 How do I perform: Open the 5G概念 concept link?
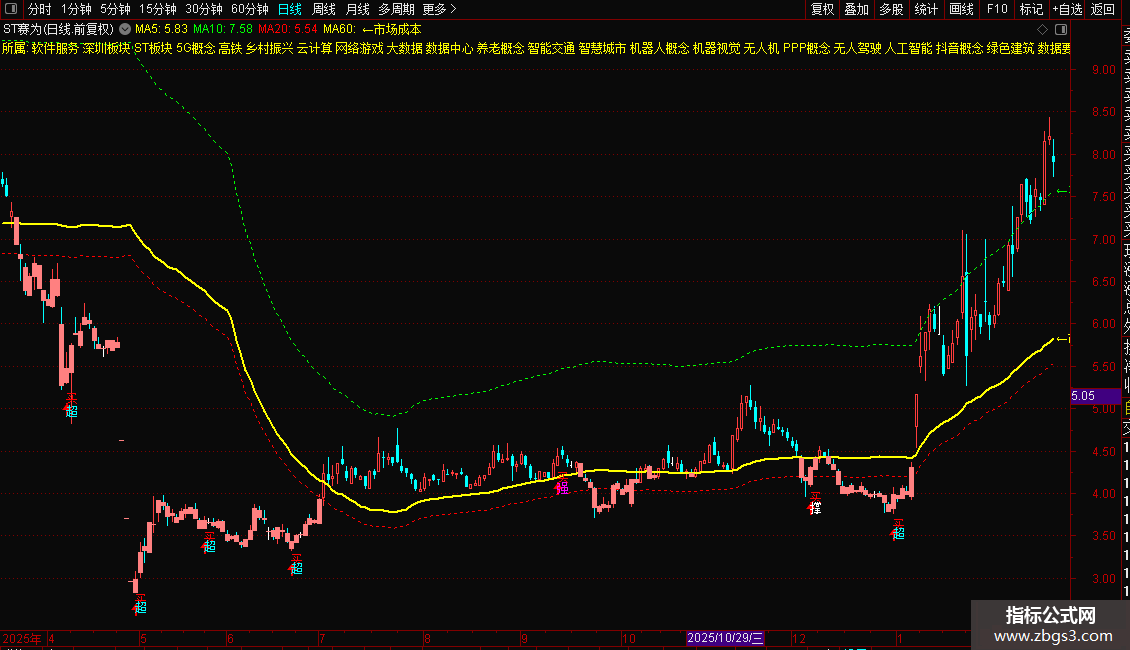[195, 48]
